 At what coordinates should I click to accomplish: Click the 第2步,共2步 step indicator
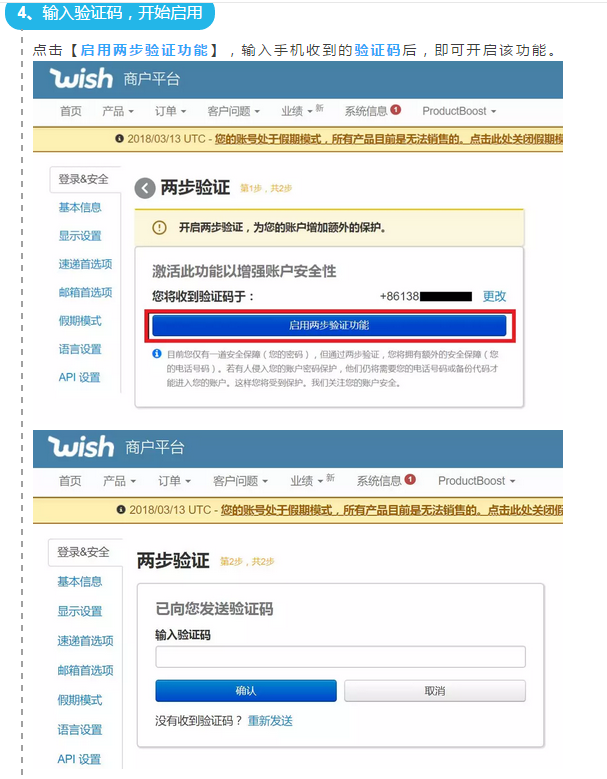pos(247,561)
